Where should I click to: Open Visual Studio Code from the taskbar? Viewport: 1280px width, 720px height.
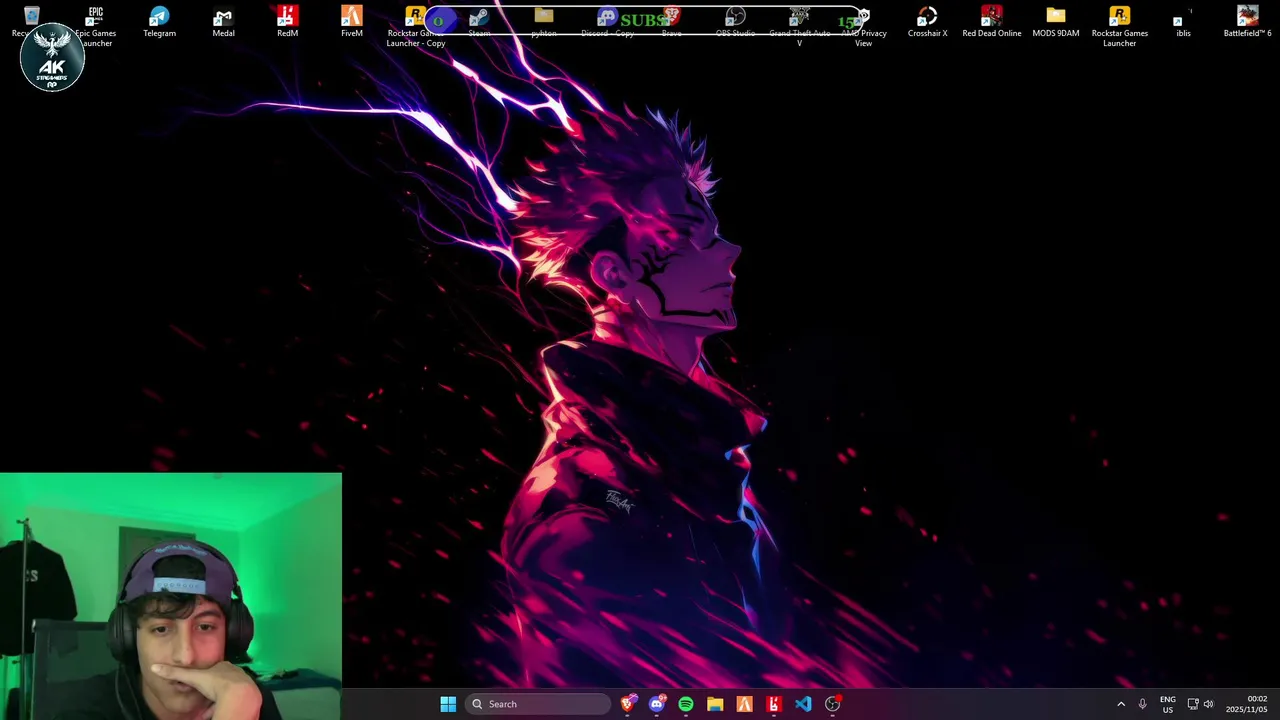pyautogui.click(x=803, y=704)
